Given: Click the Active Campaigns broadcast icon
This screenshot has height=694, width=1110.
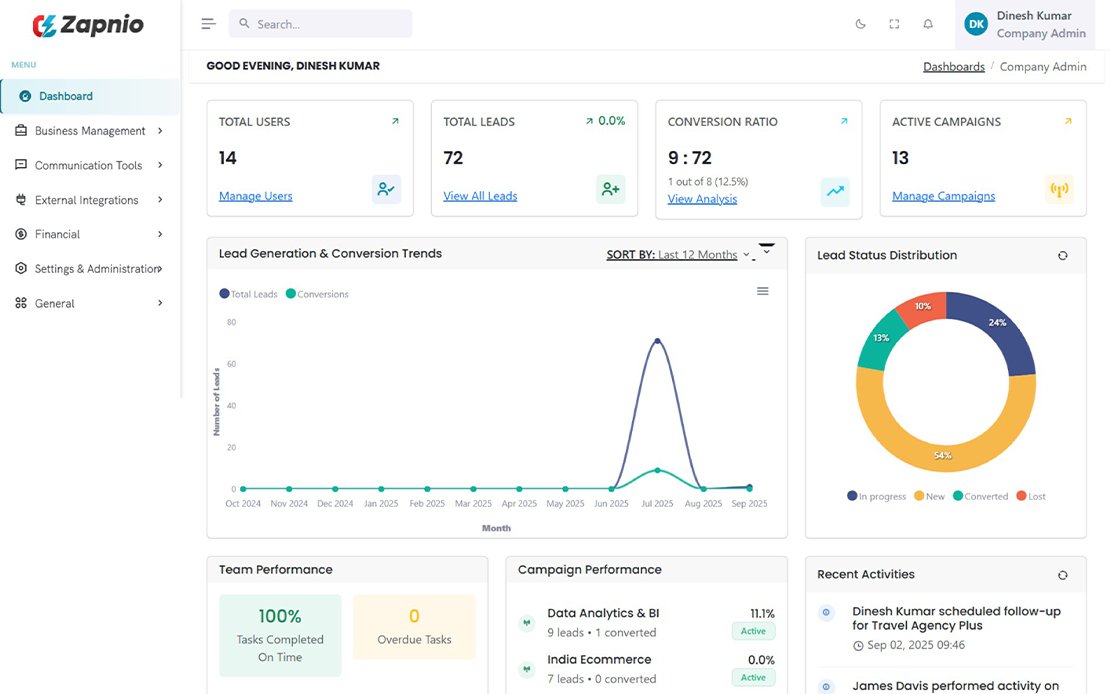Looking at the screenshot, I should point(1059,189).
